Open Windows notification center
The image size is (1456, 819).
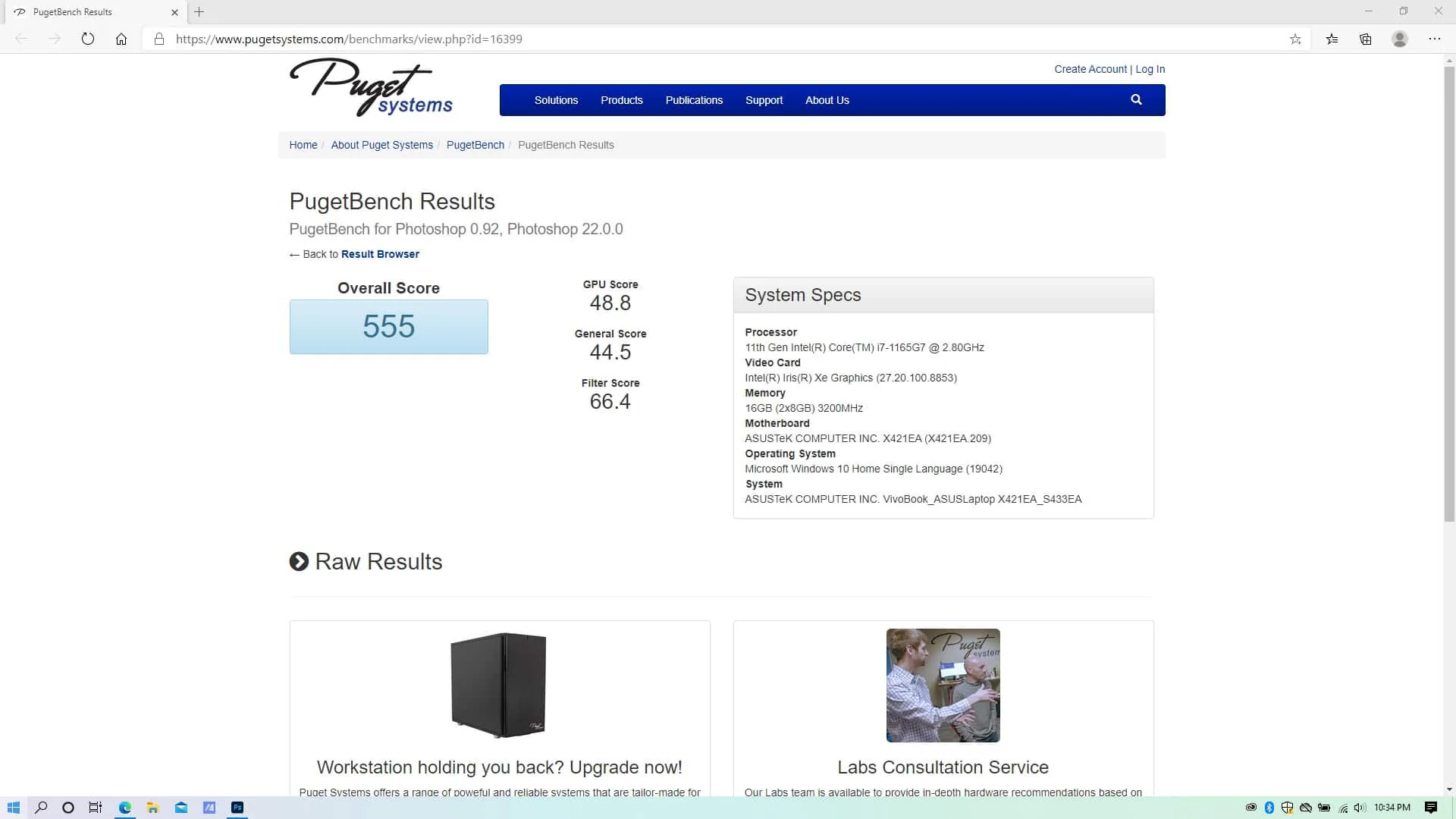coord(1431,808)
